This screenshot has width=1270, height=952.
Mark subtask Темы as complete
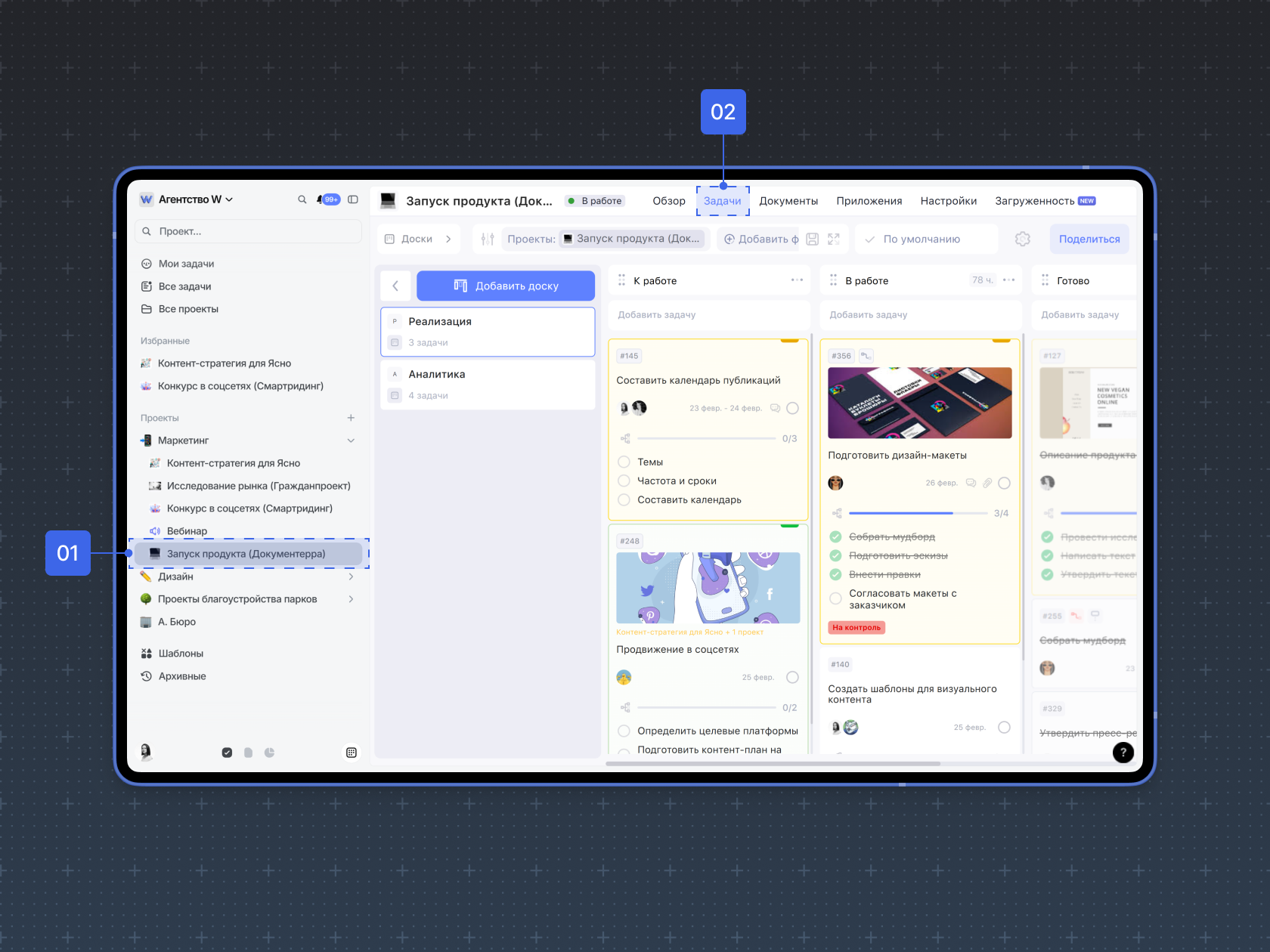[x=624, y=462]
